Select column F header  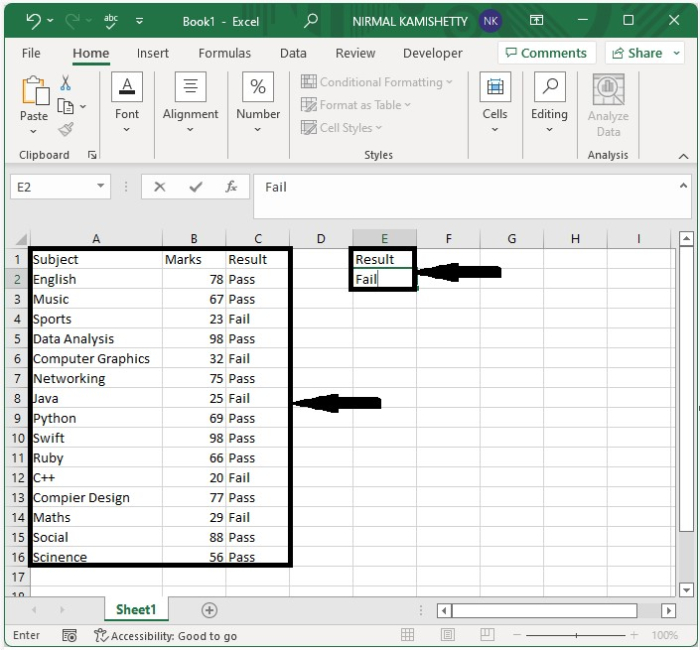[x=448, y=238]
